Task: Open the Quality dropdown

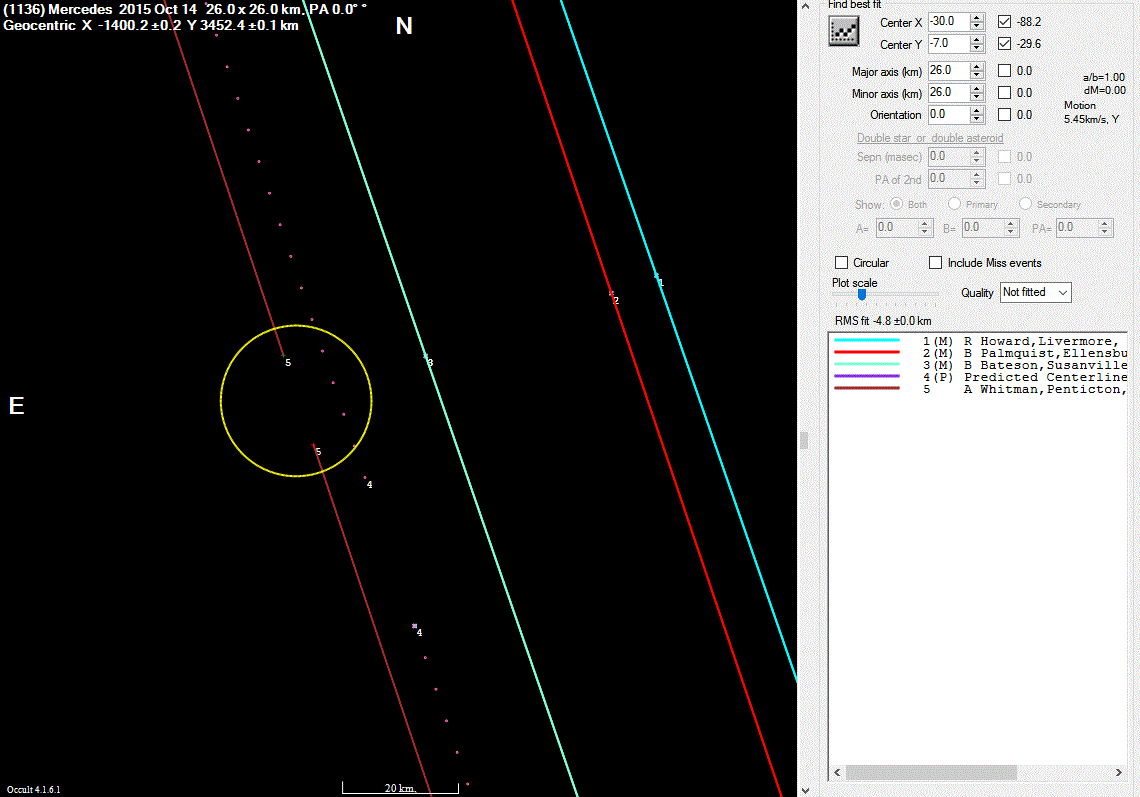Action: pyautogui.click(x=1035, y=292)
